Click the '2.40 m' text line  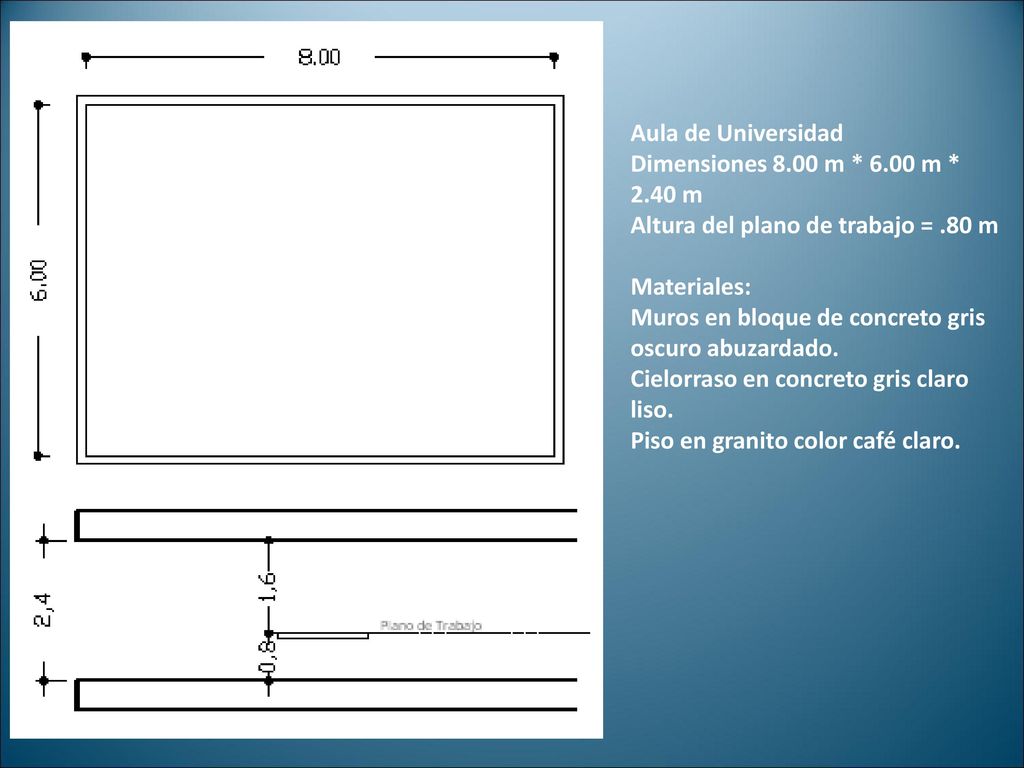(x=666, y=195)
